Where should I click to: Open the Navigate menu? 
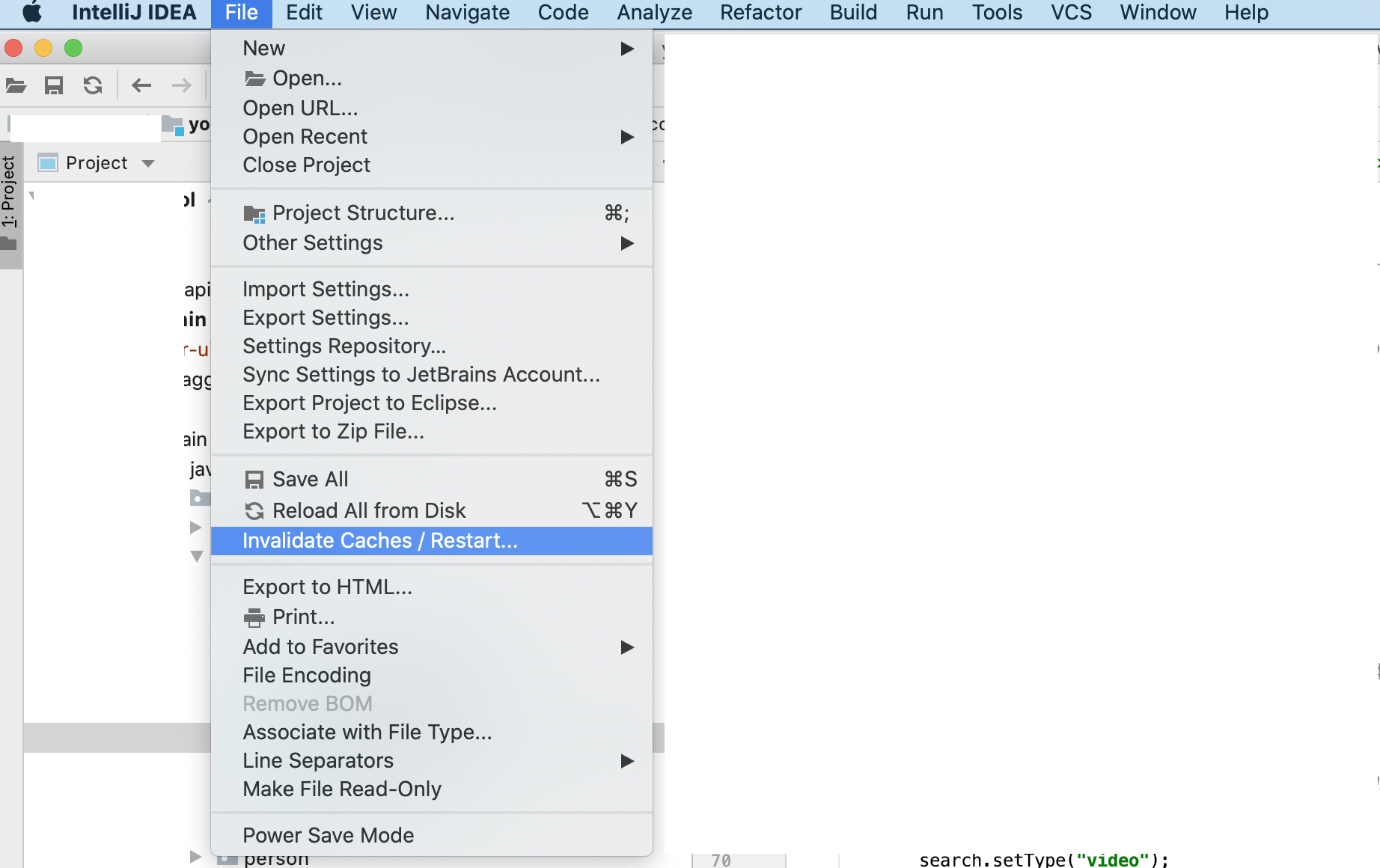467,13
